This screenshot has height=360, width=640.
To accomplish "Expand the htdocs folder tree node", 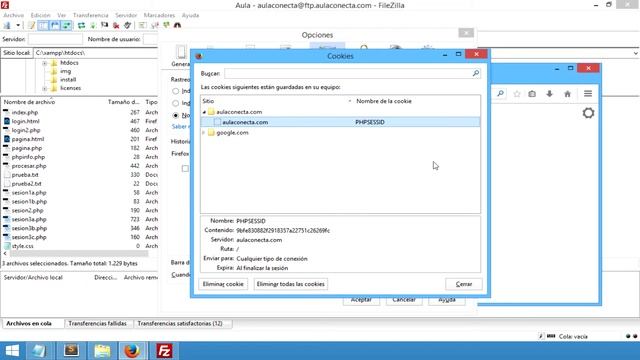I will coord(44,63).
